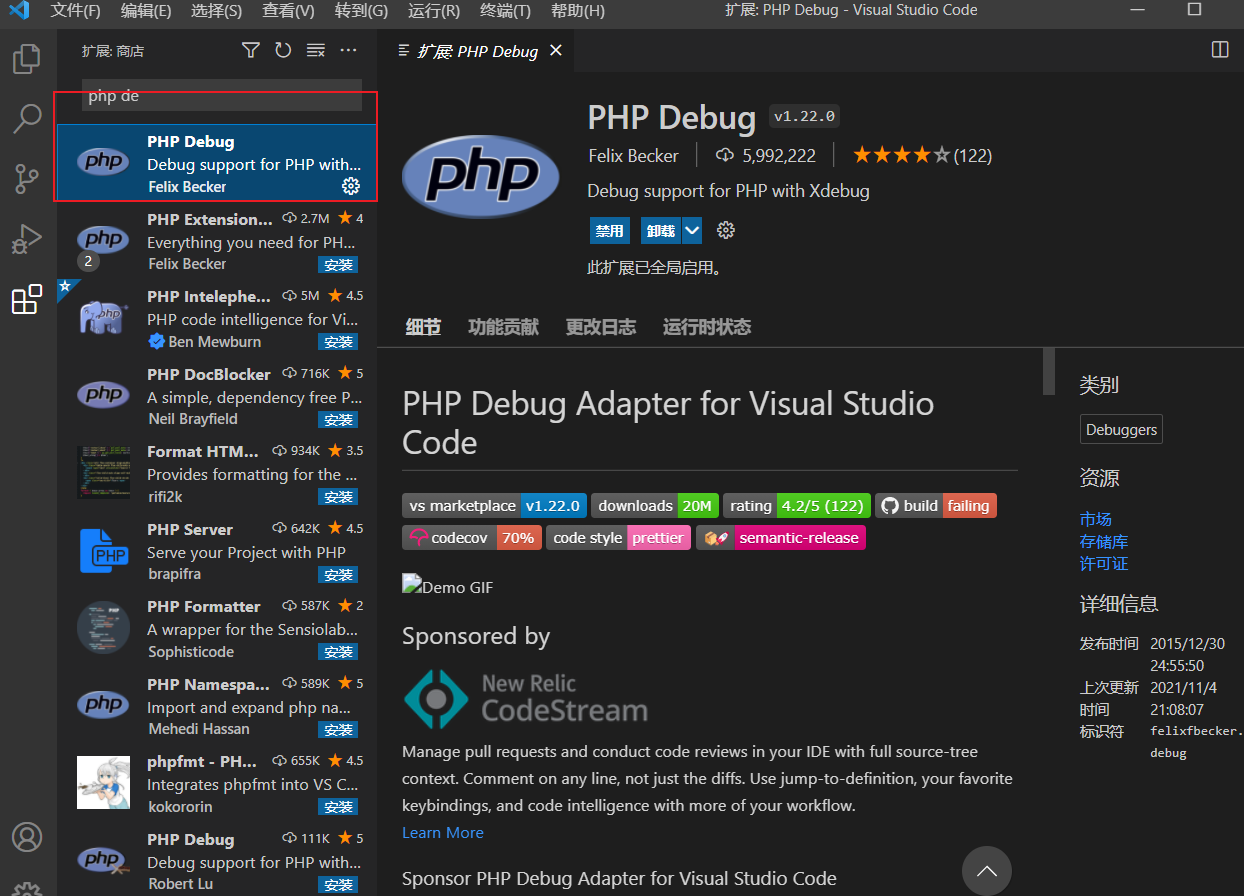Open the 市场 resource link
Viewport: 1244px width, 896px height.
(x=1095, y=519)
